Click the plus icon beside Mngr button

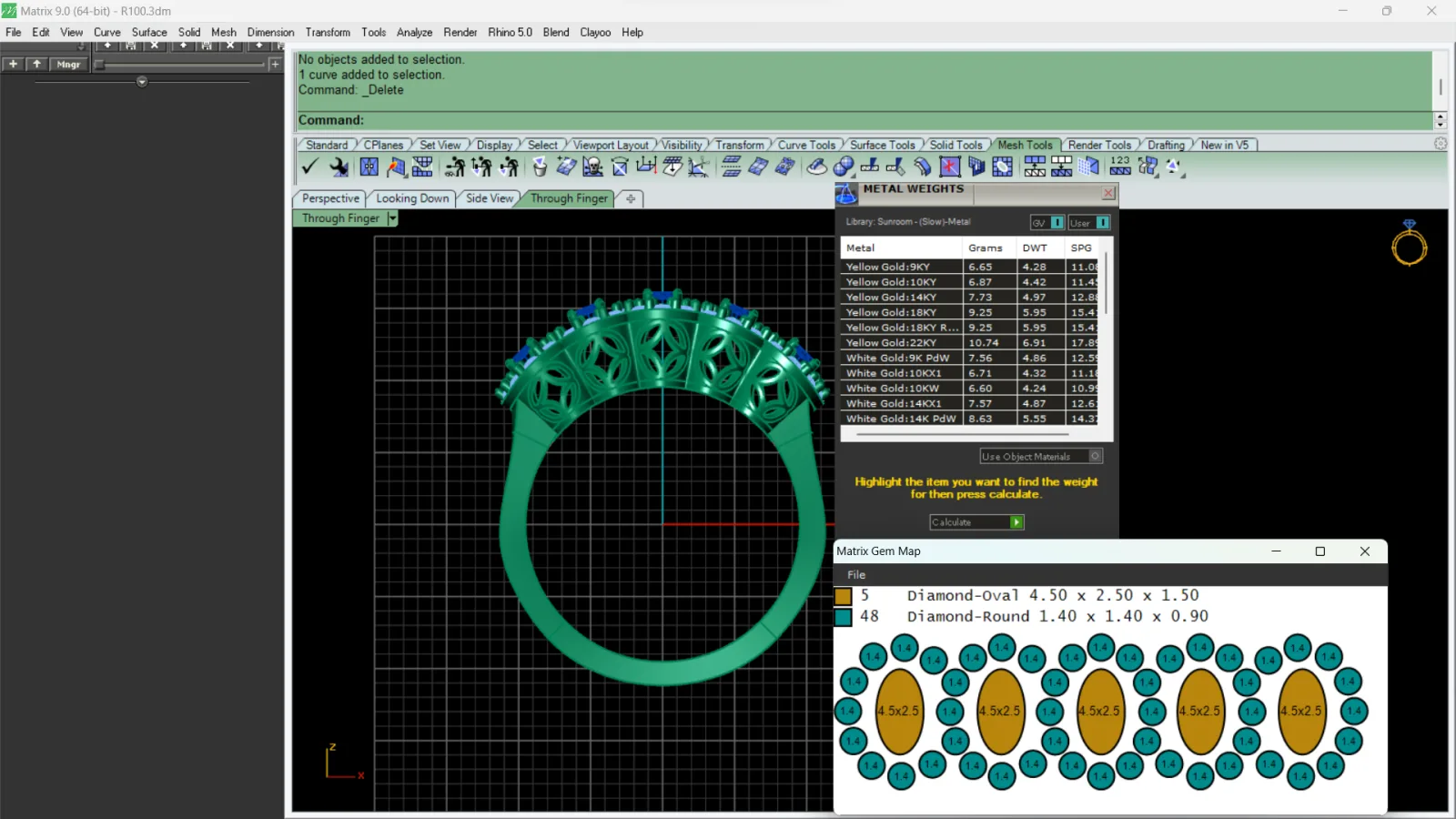click(x=13, y=65)
